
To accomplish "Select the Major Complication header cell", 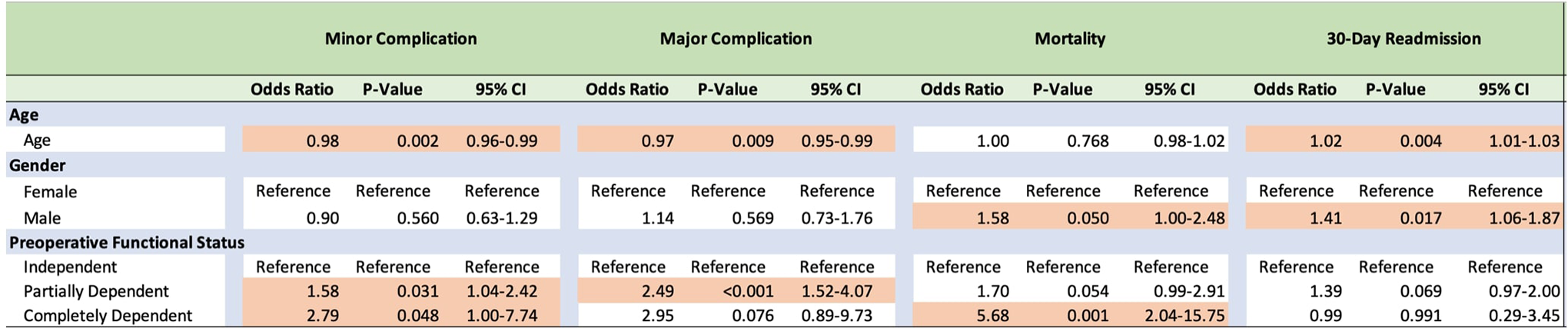I will (736, 39).
